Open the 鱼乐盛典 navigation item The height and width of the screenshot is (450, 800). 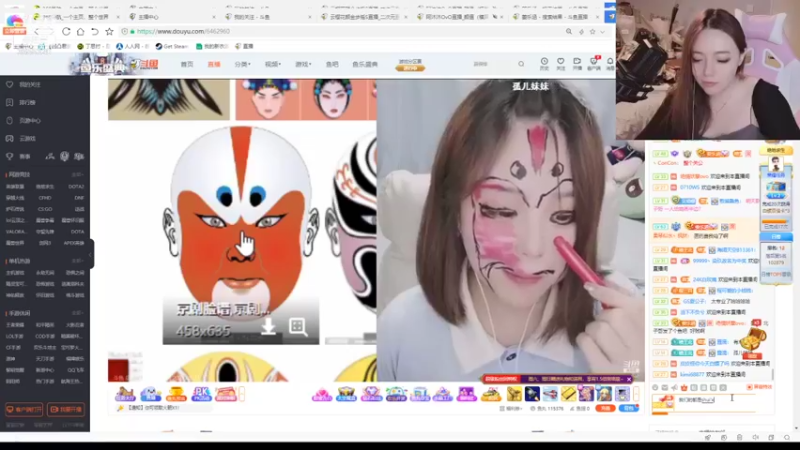click(x=365, y=64)
